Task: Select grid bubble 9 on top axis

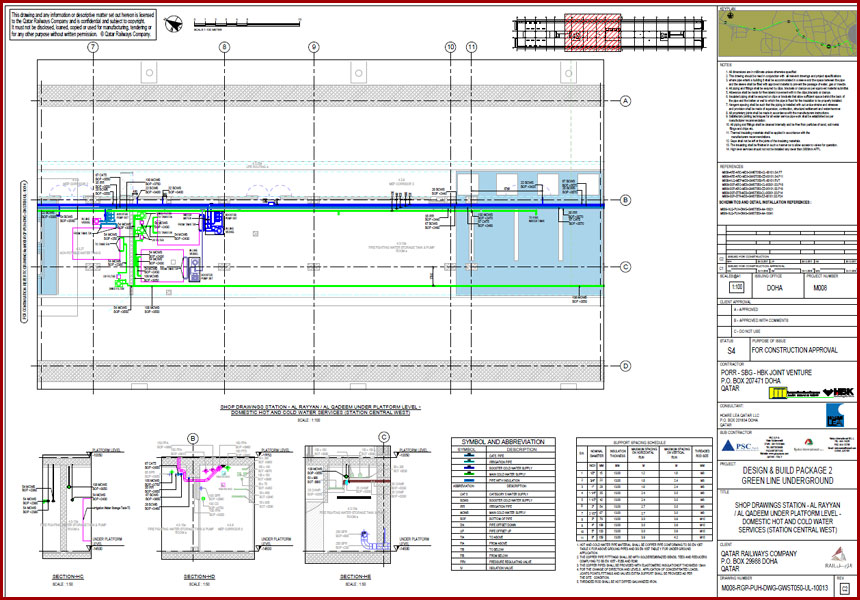Action: (x=313, y=47)
